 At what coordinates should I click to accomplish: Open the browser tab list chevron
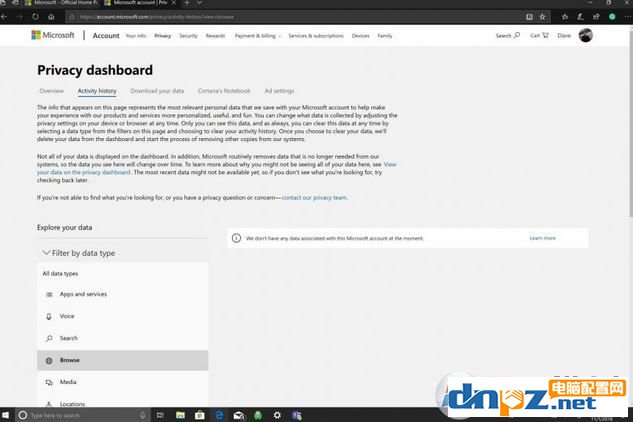199,3
